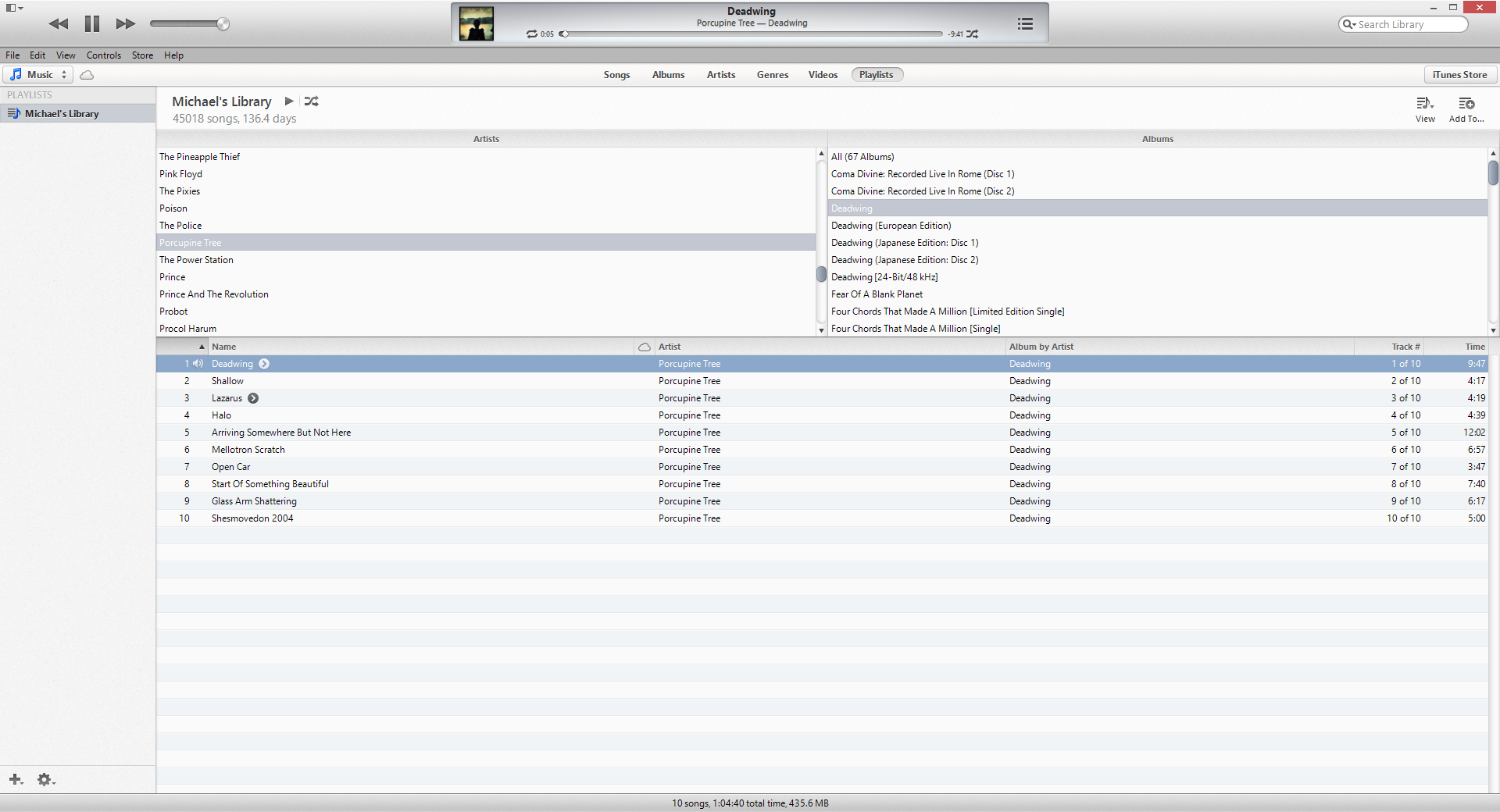Select Michael's Library playlist in sidebar
Image resolution: width=1500 pixels, height=812 pixels.
tap(78, 114)
